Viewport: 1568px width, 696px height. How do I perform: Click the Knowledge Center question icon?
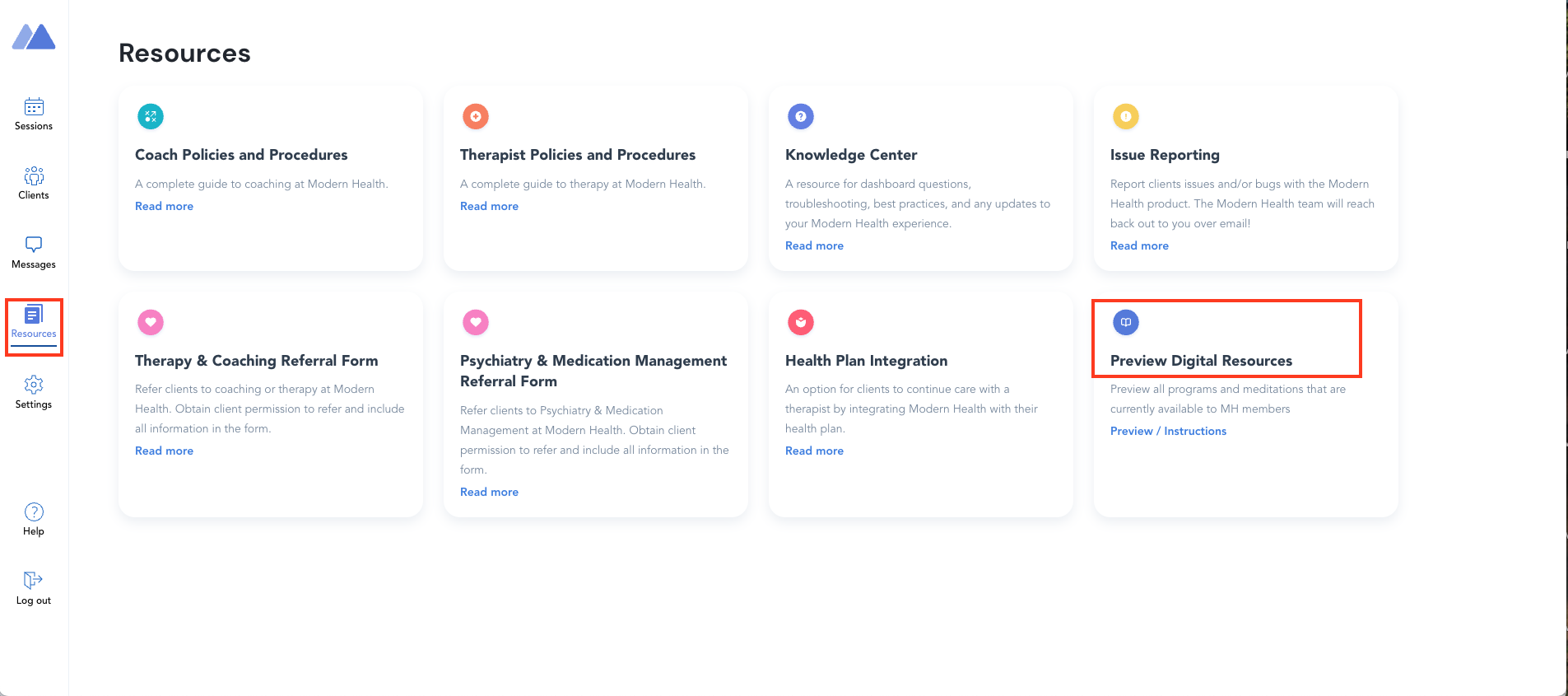pos(801,117)
